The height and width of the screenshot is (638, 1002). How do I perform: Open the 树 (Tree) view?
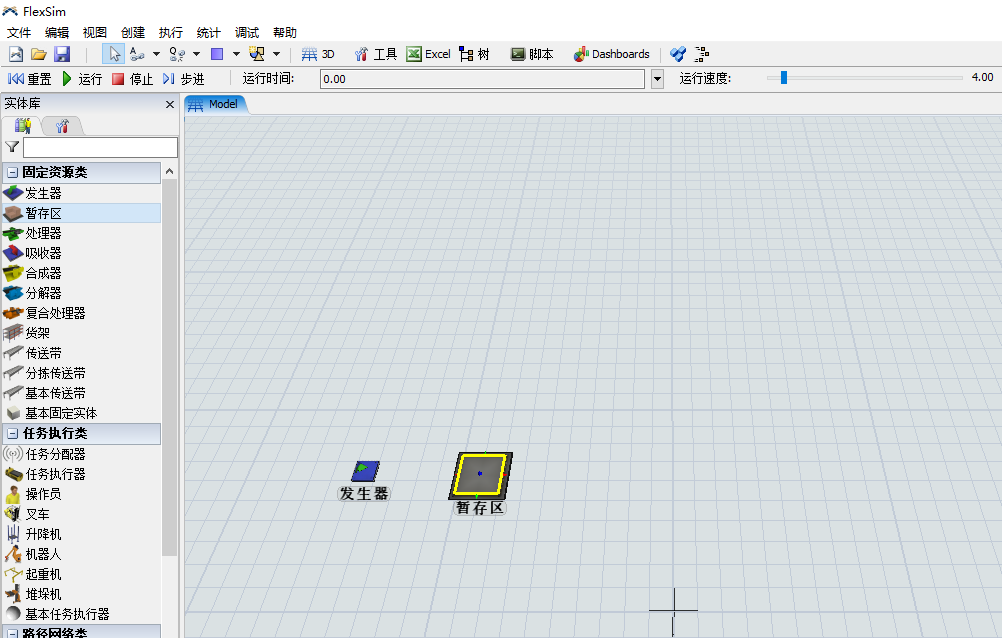pyautogui.click(x=474, y=54)
